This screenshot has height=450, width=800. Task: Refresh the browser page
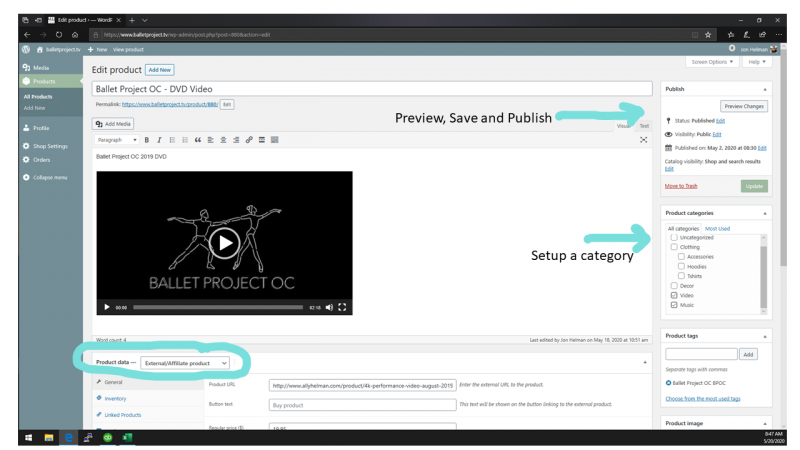click(59, 35)
